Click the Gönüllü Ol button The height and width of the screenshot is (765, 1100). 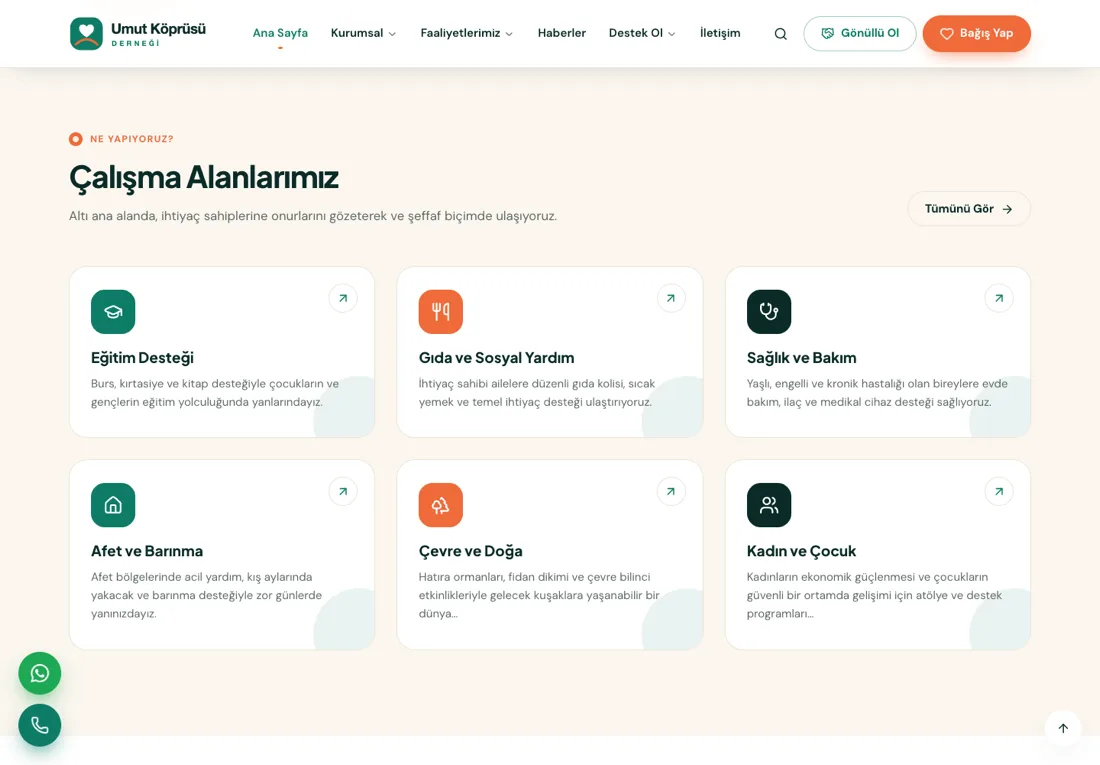coord(860,34)
